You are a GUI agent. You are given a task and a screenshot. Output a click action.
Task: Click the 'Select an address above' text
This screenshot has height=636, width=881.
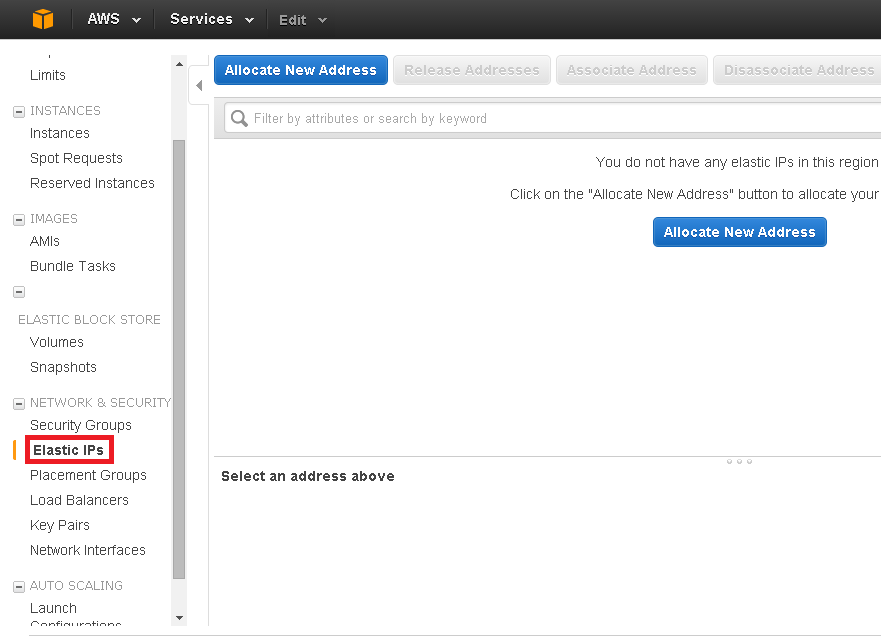coord(308,476)
